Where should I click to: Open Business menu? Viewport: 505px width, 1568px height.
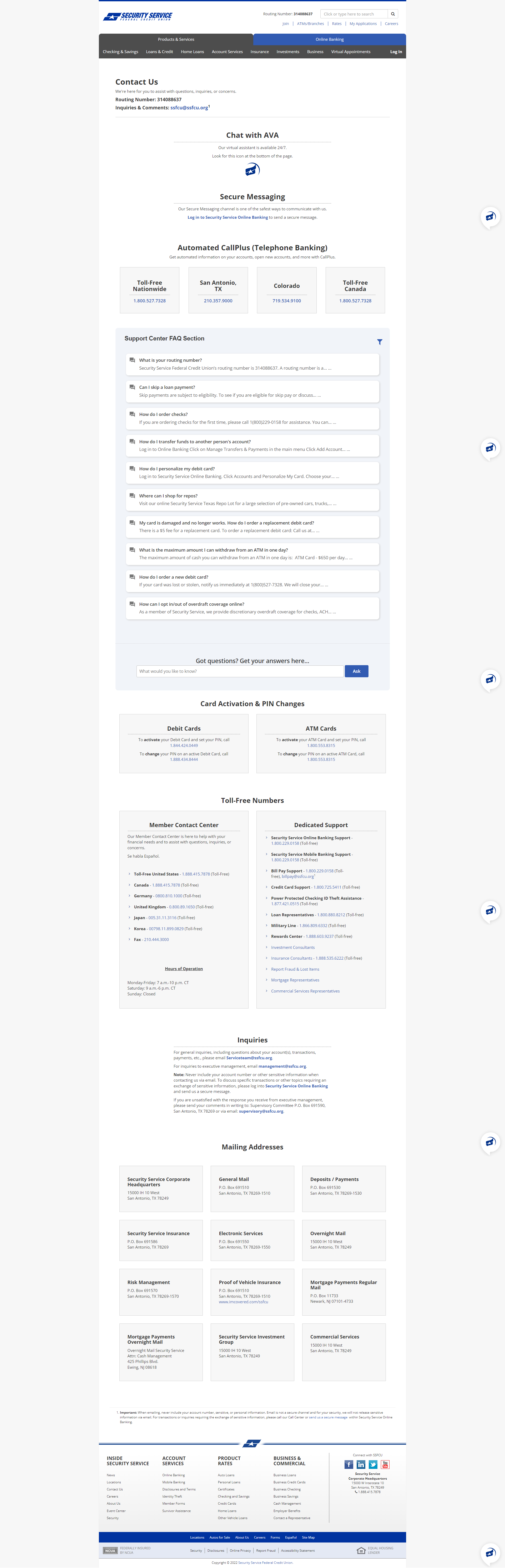coord(315,52)
